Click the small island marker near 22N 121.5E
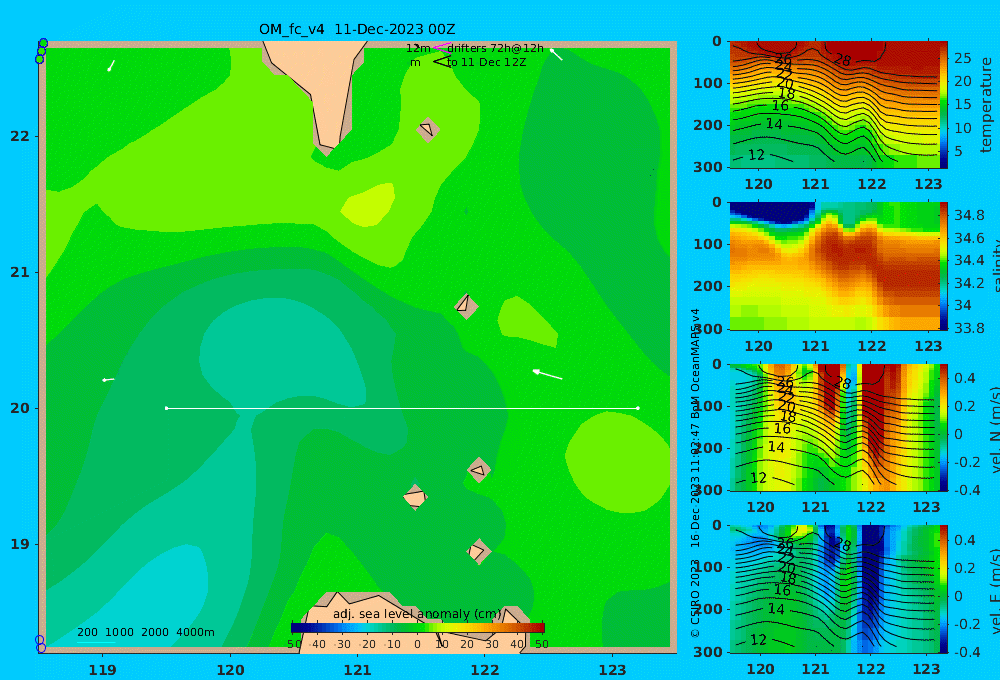The image size is (1000, 680). point(428,129)
